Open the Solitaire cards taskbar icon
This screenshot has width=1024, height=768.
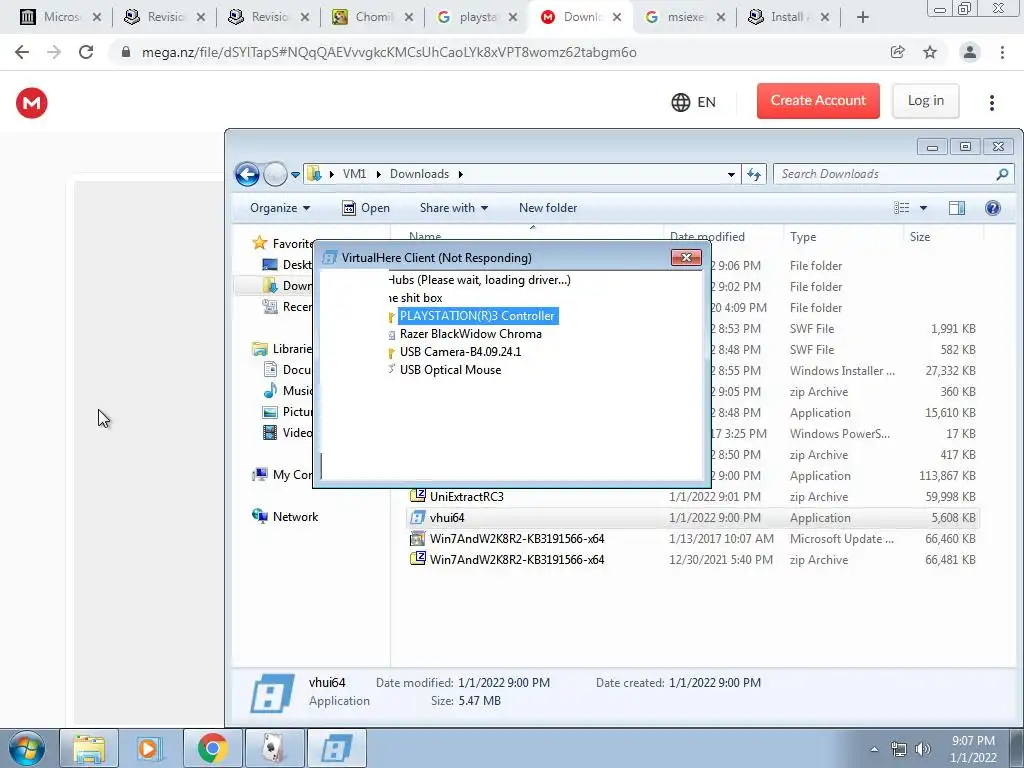pos(274,748)
